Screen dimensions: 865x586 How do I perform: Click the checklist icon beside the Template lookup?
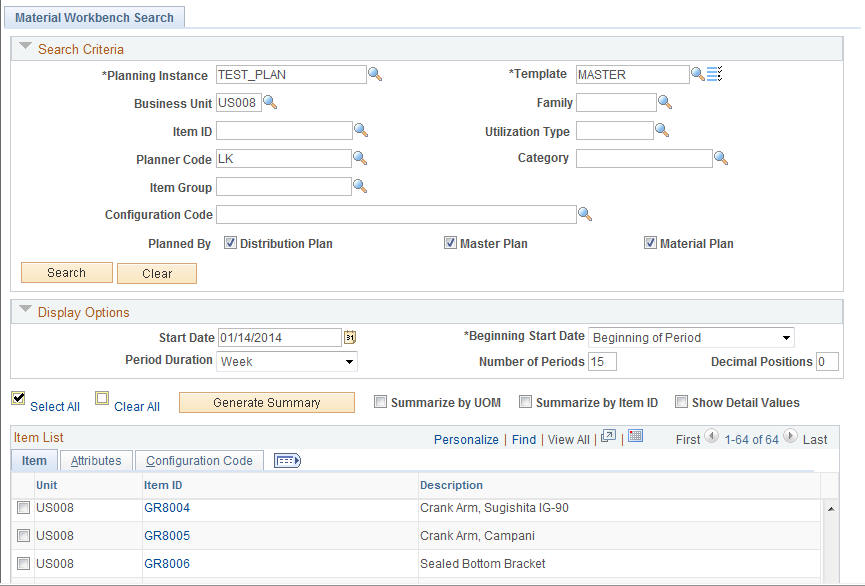pos(713,73)
